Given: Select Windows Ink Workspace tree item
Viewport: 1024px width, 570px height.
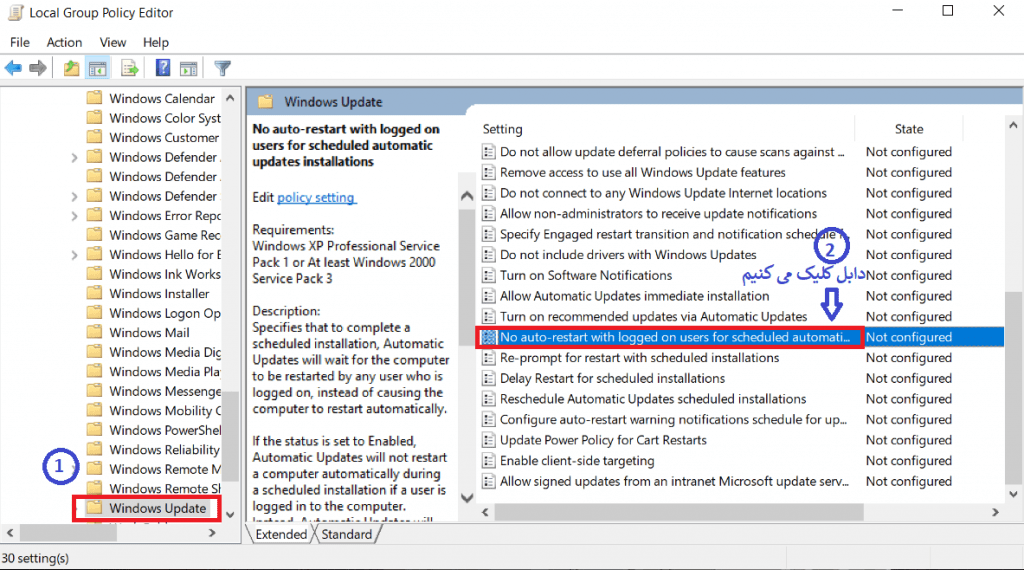Looking at the screenshot, I should point(165,274).
